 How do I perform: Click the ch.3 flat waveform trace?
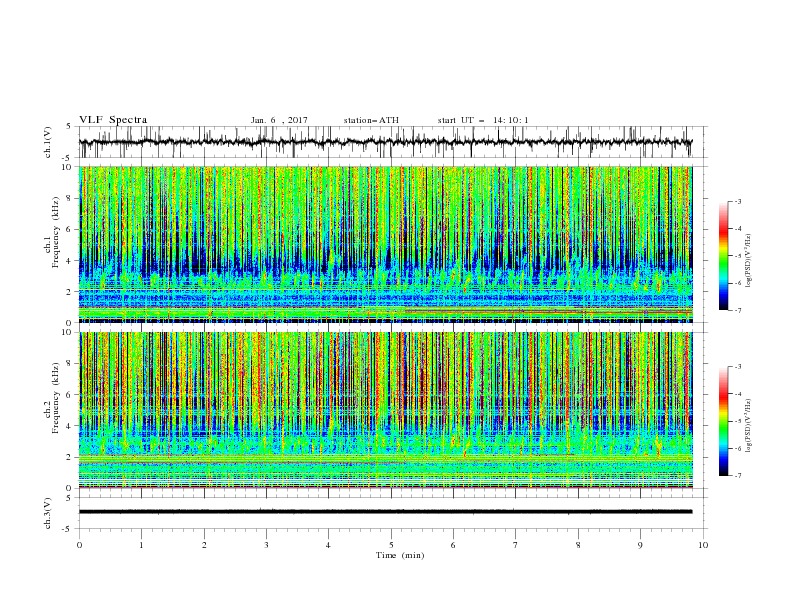[385, 512]
